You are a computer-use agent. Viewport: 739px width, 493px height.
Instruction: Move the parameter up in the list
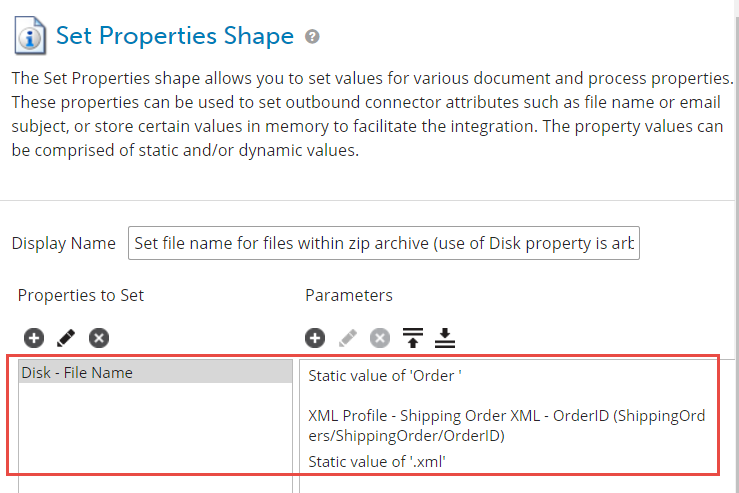click(413, 338)
